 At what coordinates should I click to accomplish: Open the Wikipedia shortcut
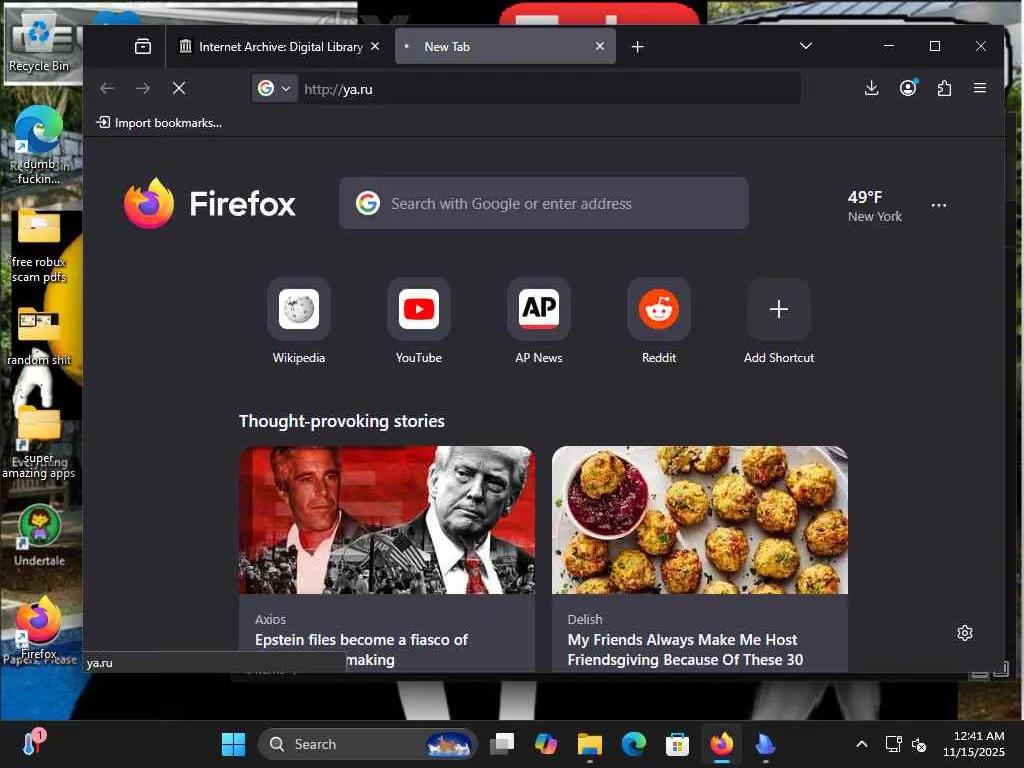click(x=298, y=321)
